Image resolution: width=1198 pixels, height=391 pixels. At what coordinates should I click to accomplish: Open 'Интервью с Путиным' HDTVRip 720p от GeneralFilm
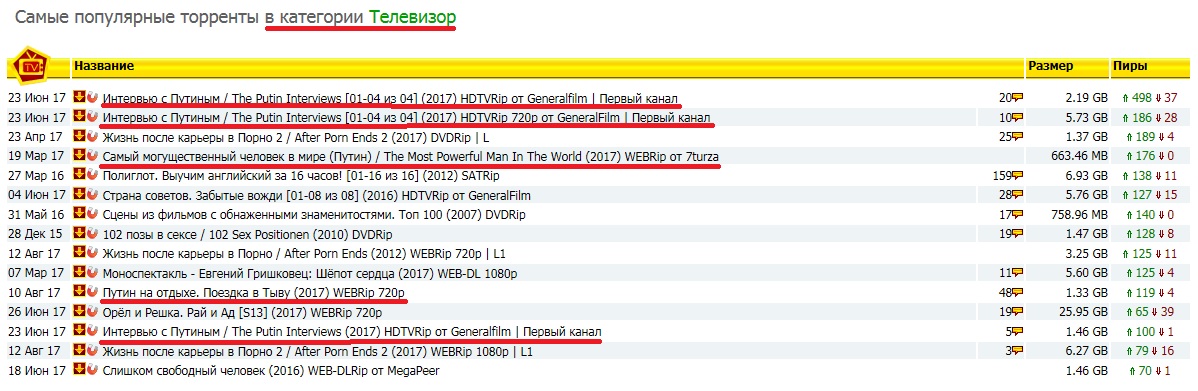click(x=407, y=118)
